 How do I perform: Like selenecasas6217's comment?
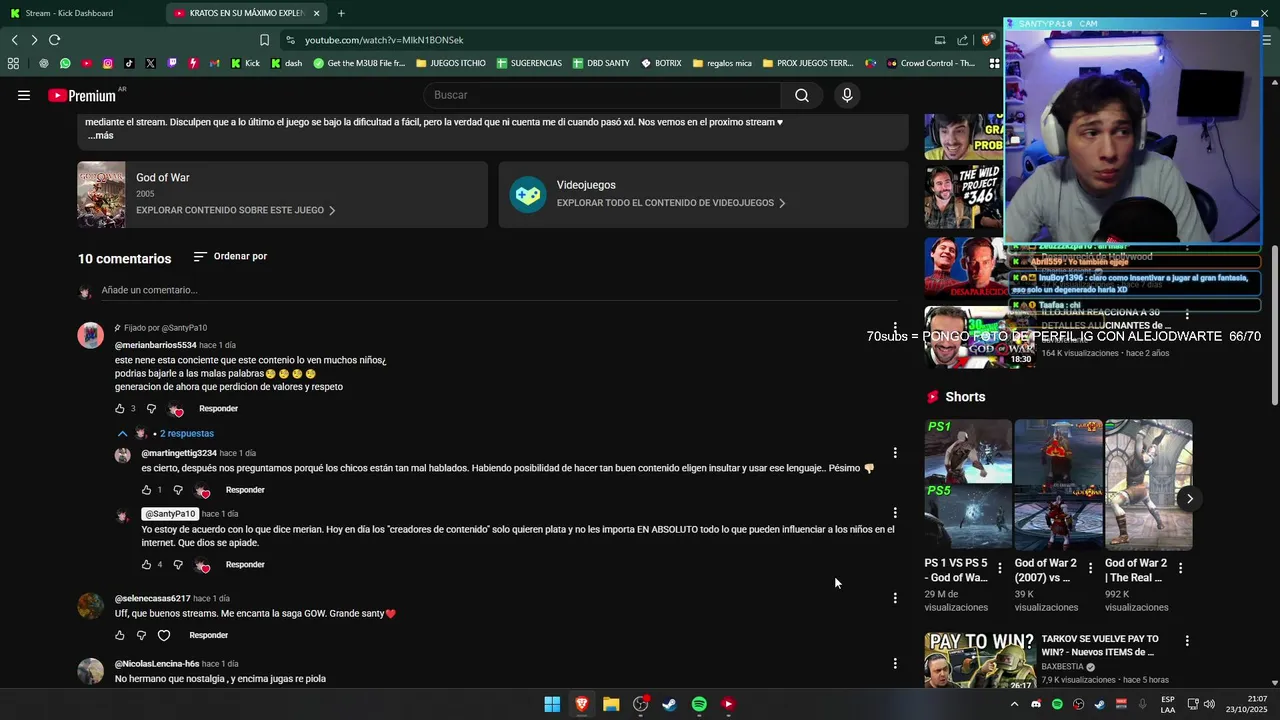[120, 635]
